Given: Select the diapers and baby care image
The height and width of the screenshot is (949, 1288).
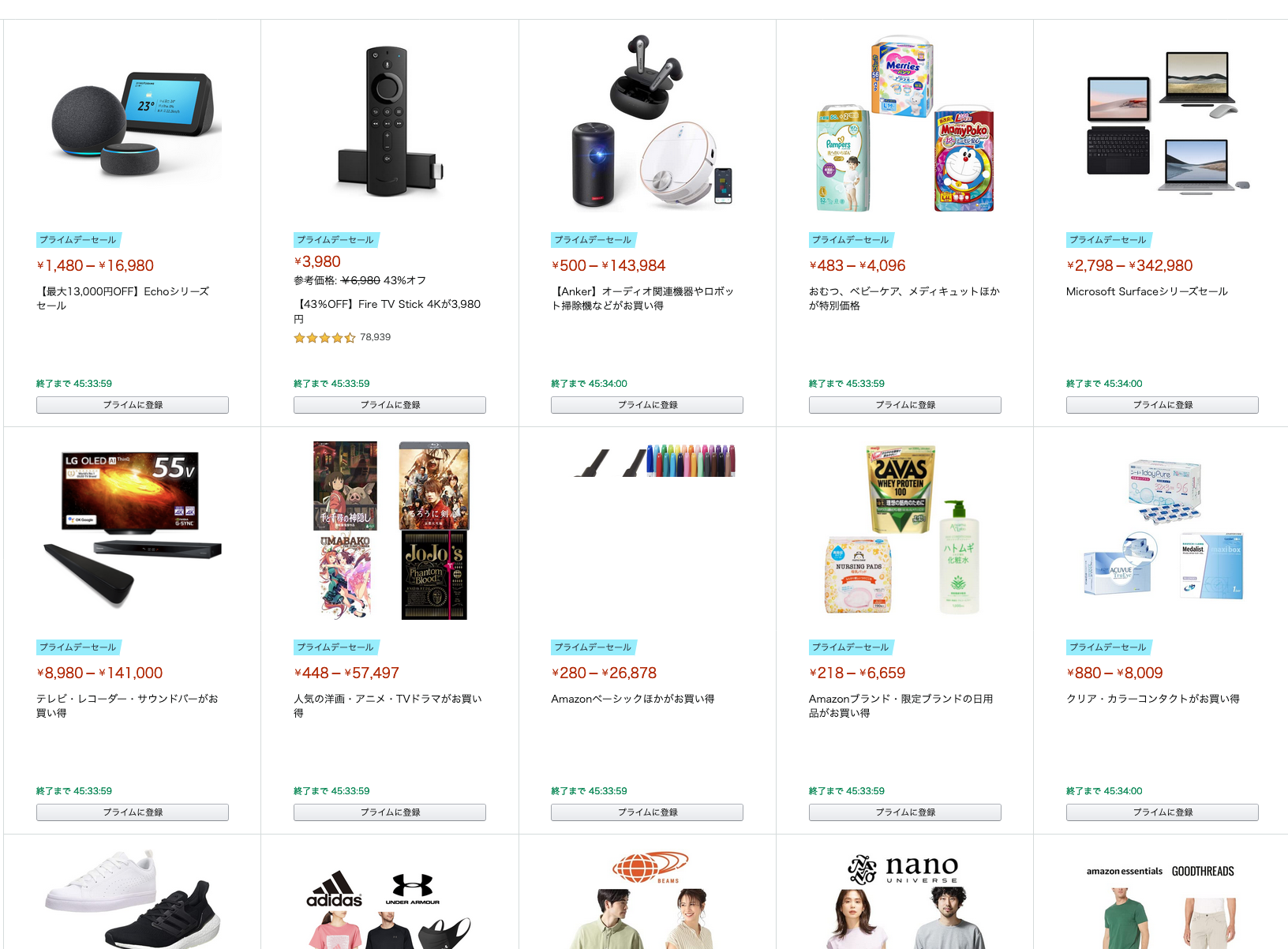Looking at the screenshot, I should [904, 123].
